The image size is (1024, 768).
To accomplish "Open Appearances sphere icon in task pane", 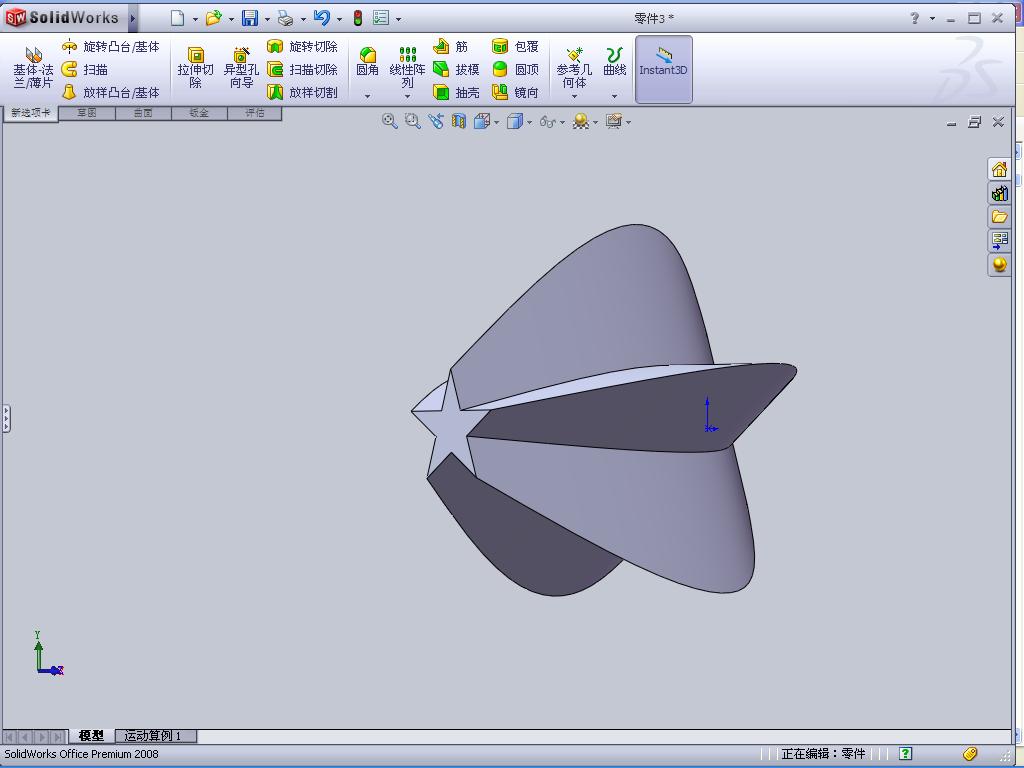I will tap(999, 264).
